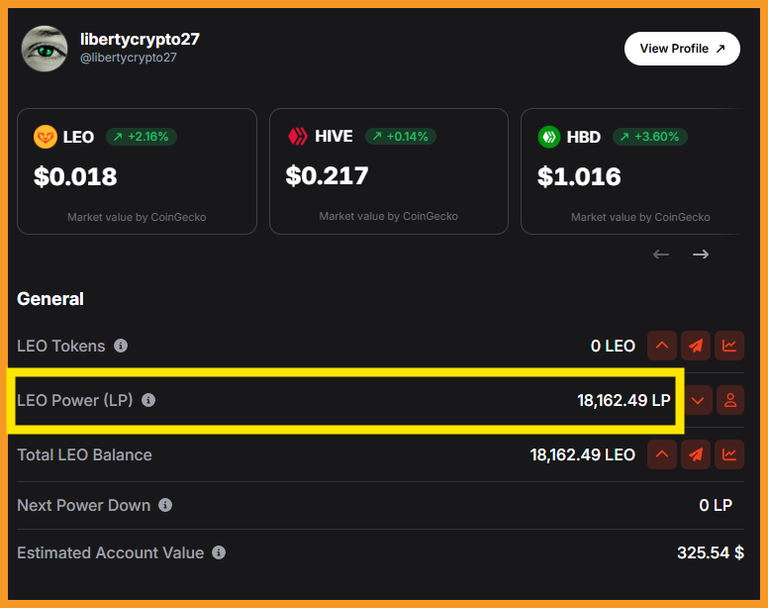
Task: Click the Total LEO Balance label
Action: click(x=84, y=455)
